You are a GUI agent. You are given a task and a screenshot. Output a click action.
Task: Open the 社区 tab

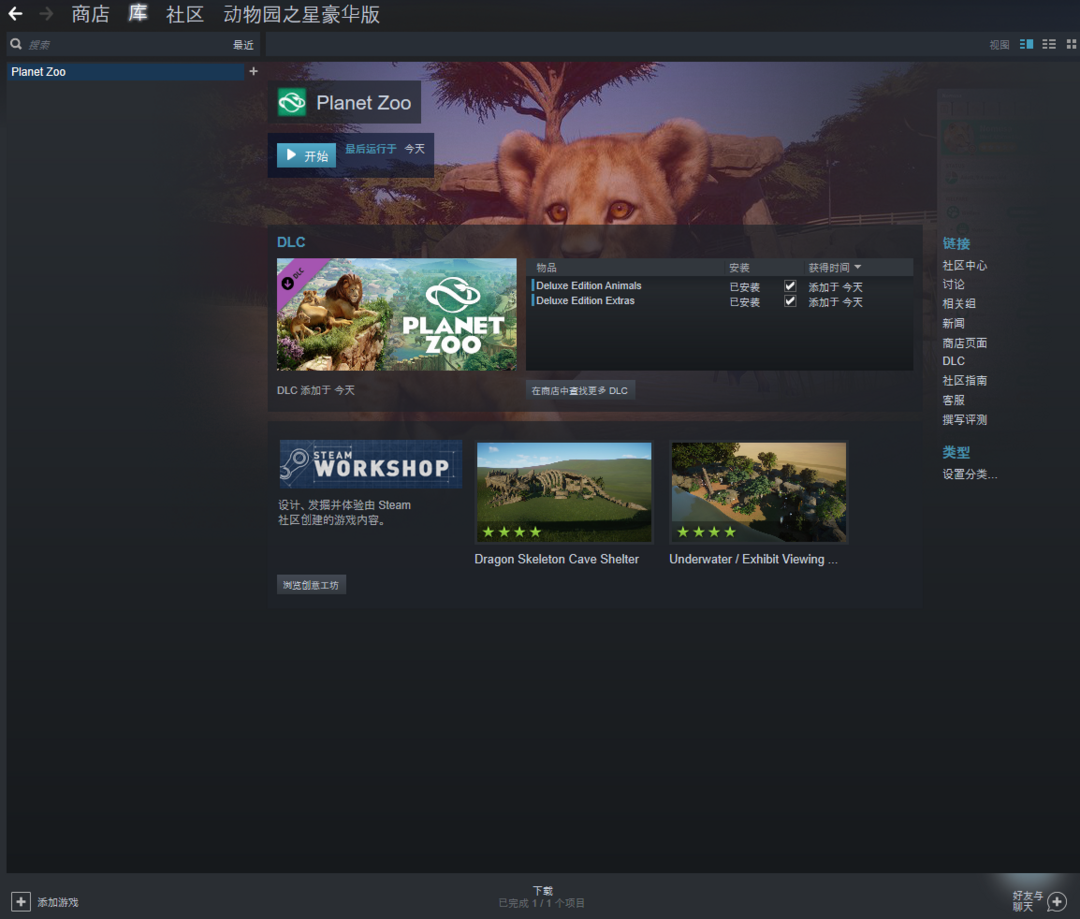point(184,15)
